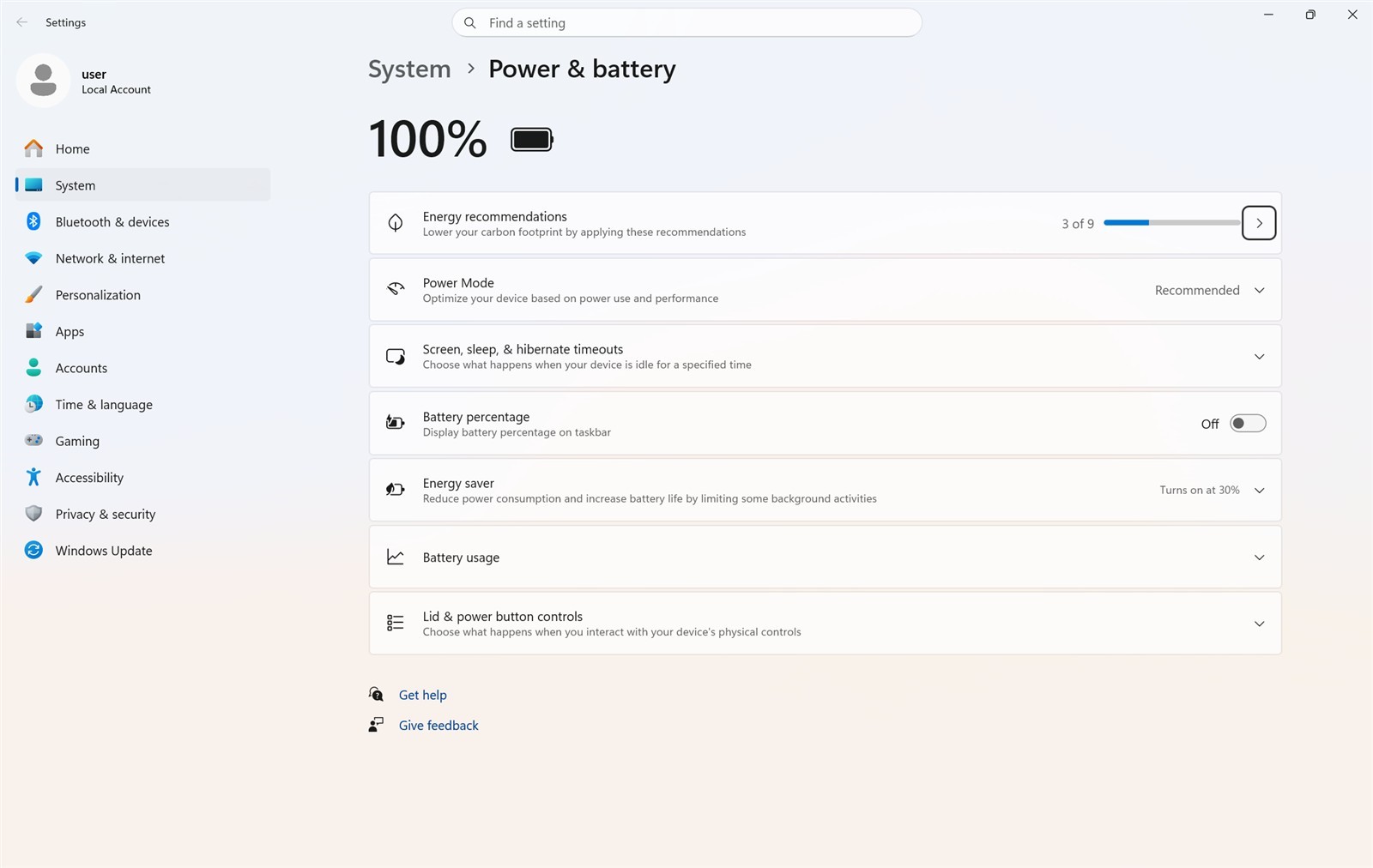1373x868 pixels.
Task: Click the Gaming controller icon
Action: (33, 440)
